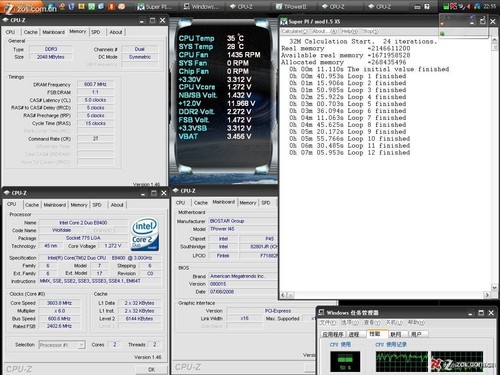Click Core Speed value 3603.8 MHz
Screen dimensions: 500x375
coord(59,303)
